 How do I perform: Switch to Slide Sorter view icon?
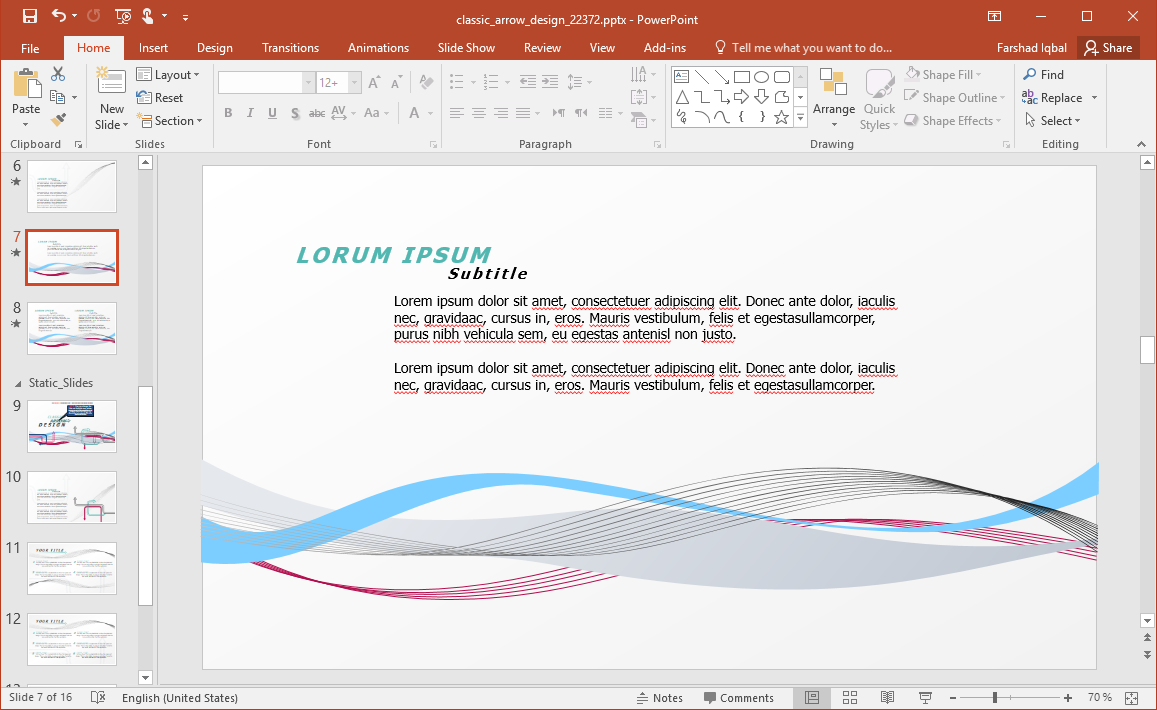(850, 697)
